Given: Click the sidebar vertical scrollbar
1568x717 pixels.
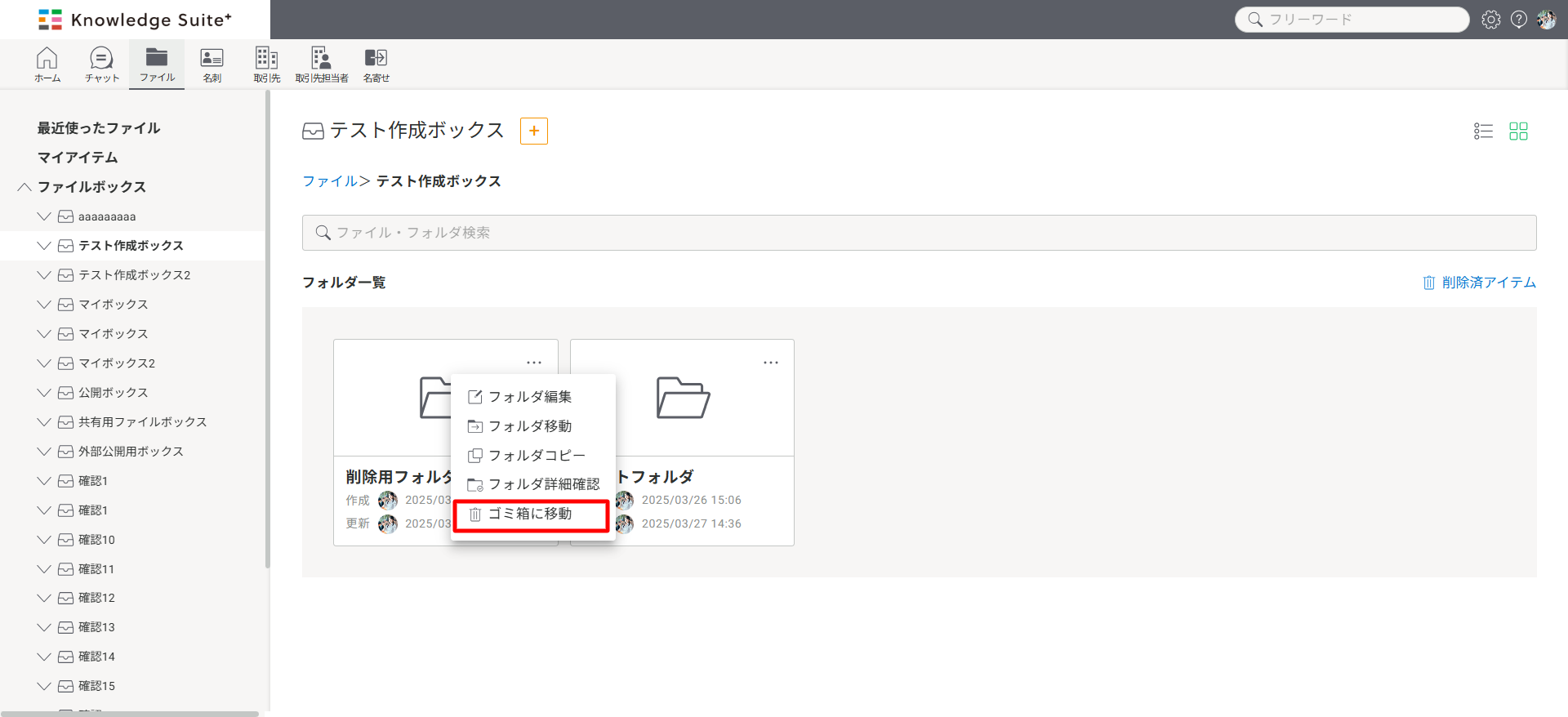Looking at the screenshot, I should [x=267, y=329].
